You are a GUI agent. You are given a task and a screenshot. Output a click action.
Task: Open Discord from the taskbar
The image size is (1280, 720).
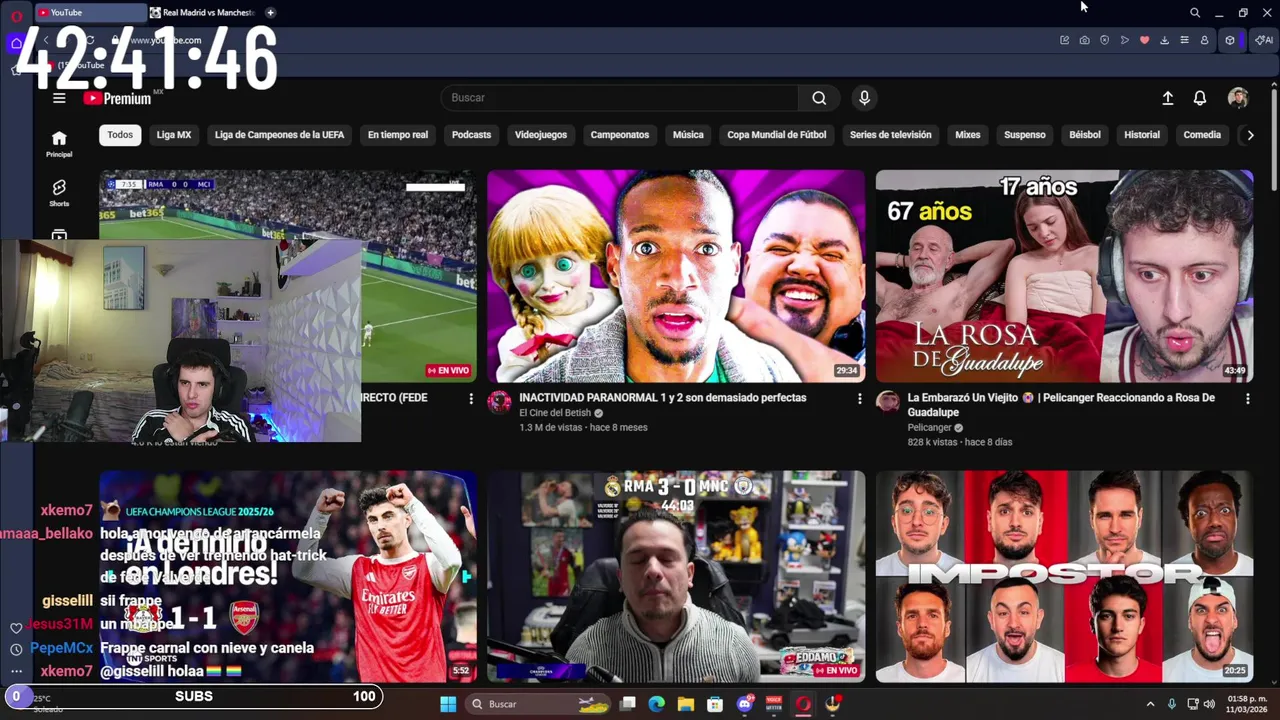744,704
